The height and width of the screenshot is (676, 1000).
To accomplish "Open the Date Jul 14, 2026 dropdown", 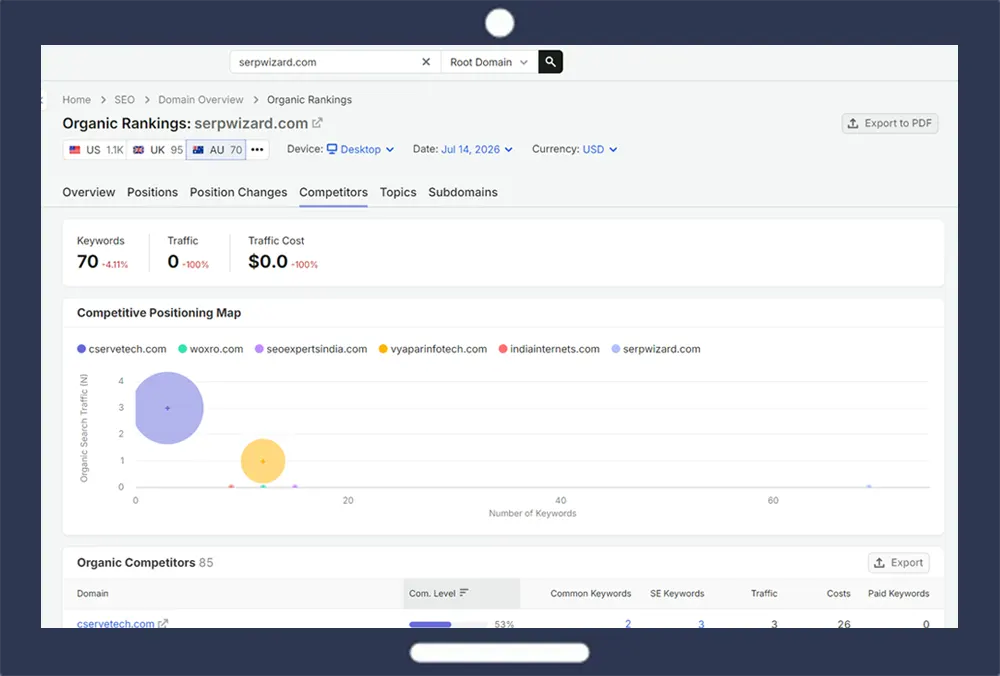I will pos(476,149).
